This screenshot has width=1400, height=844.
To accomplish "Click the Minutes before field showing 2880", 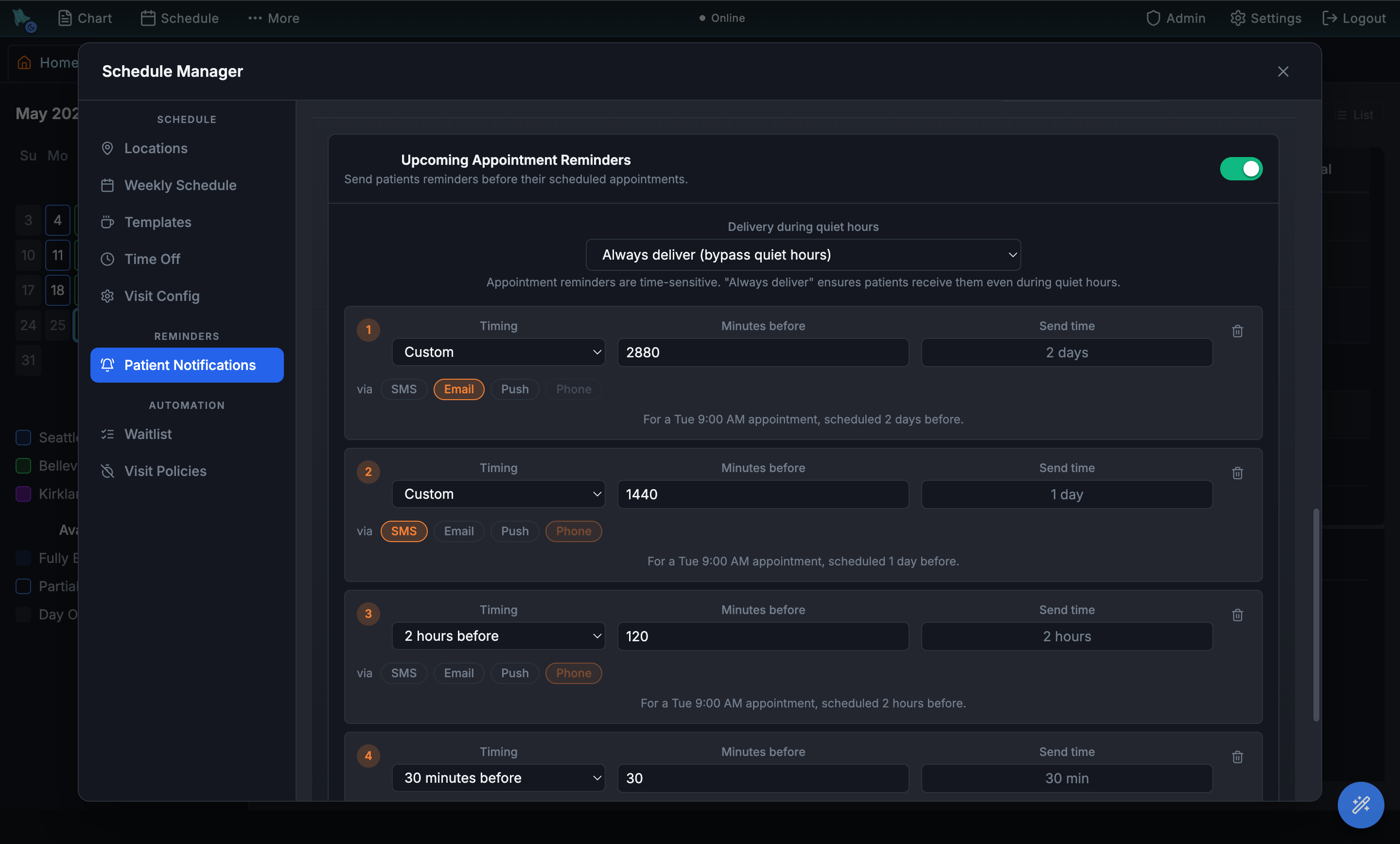I will [x=763, y=352].
